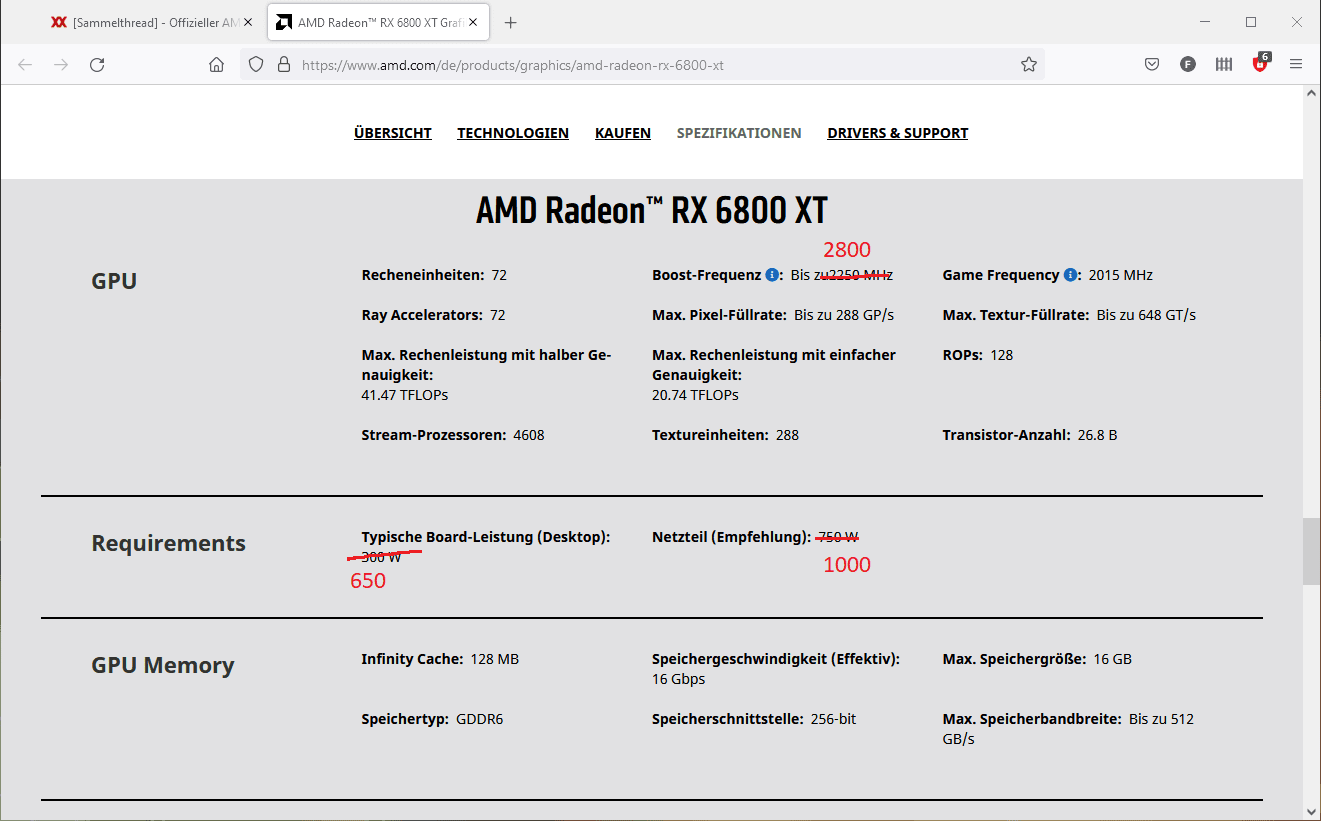Click the Stream-Prozessoren: 4608 entry

click(453, 435)
